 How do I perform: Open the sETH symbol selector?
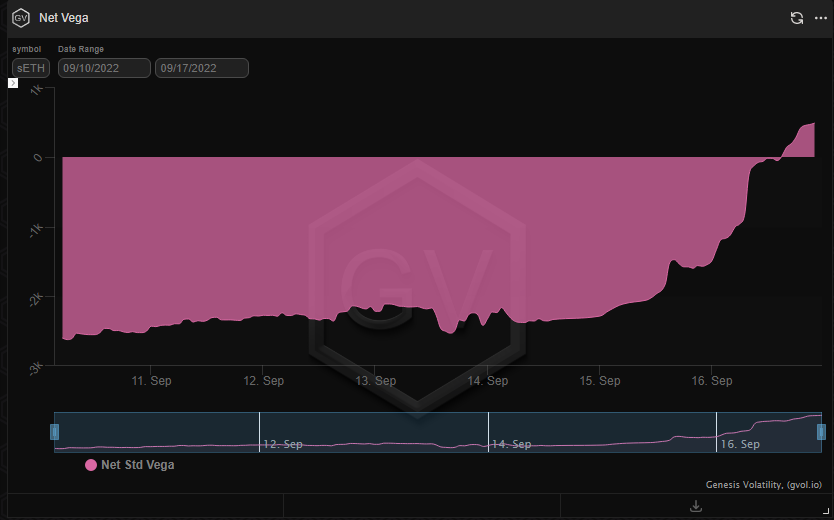click(31, 68)
